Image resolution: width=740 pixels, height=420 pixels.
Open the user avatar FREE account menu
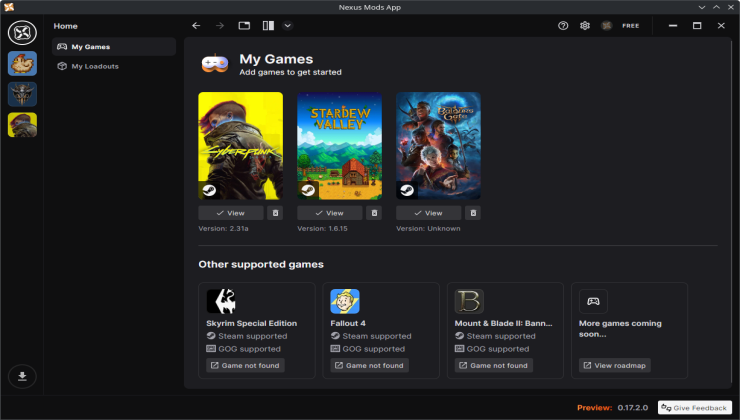point(620,25)
